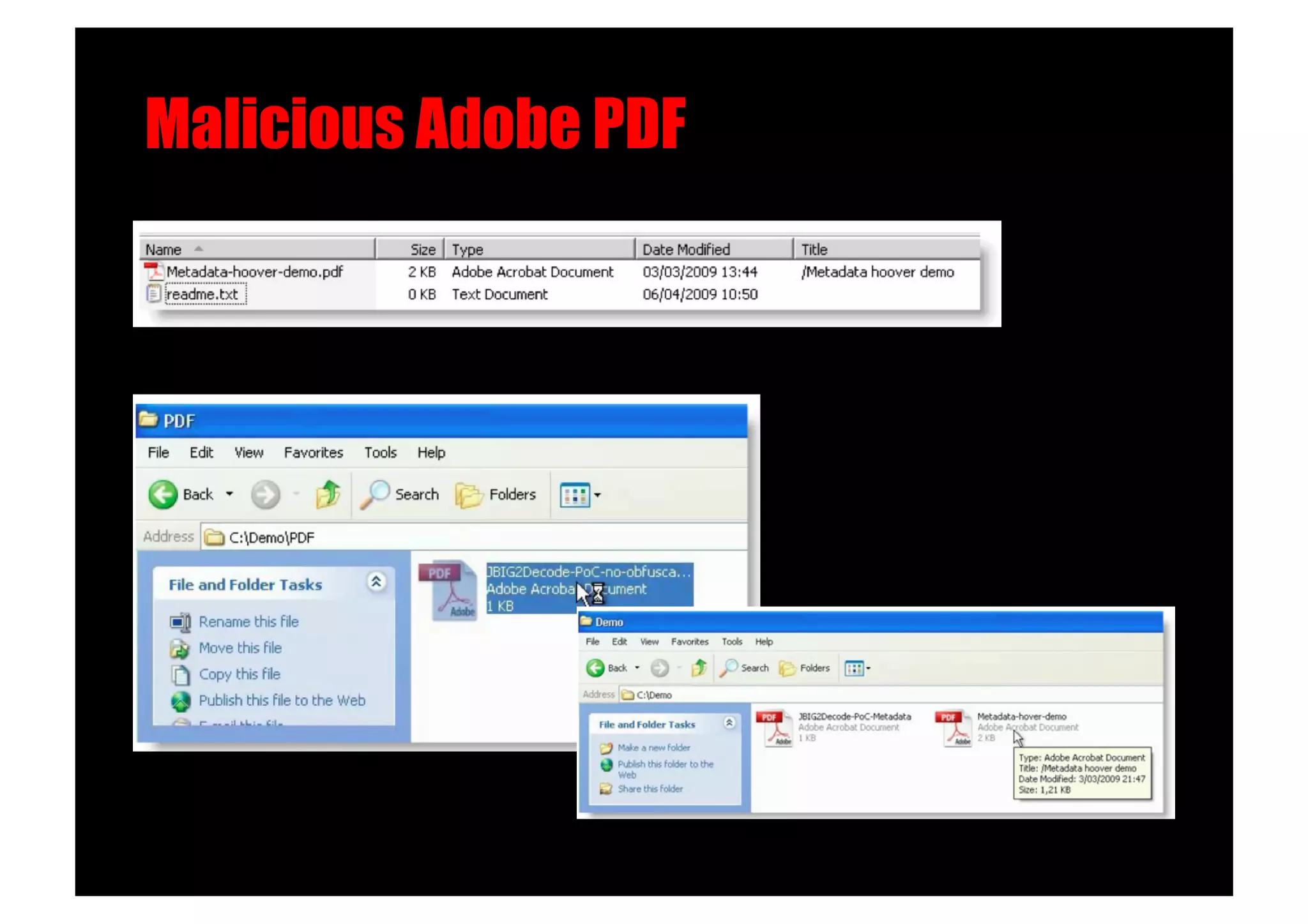Click Up folder icon in Demo window

(699, 668)
